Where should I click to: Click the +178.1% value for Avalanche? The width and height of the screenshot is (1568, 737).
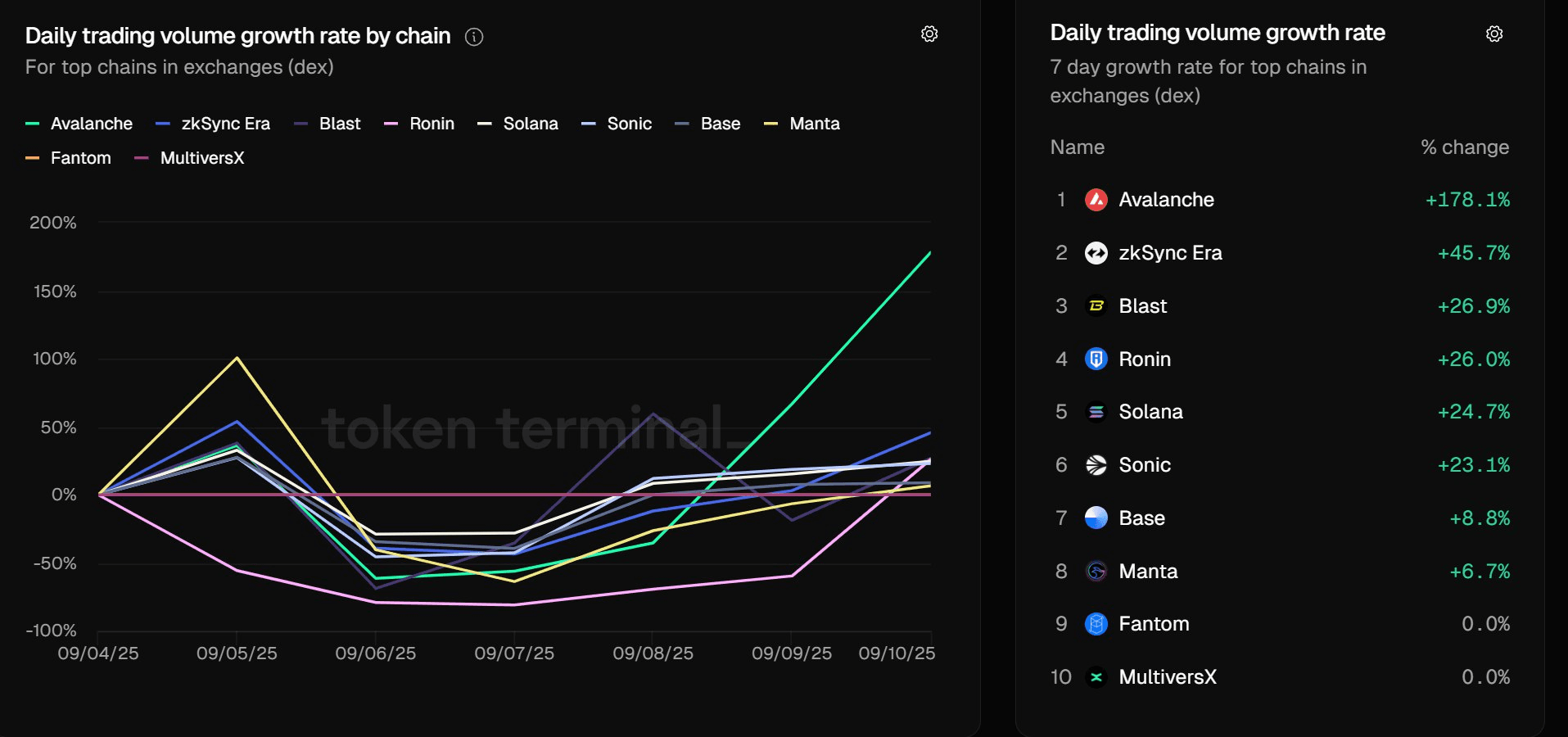pos(1467,200)
